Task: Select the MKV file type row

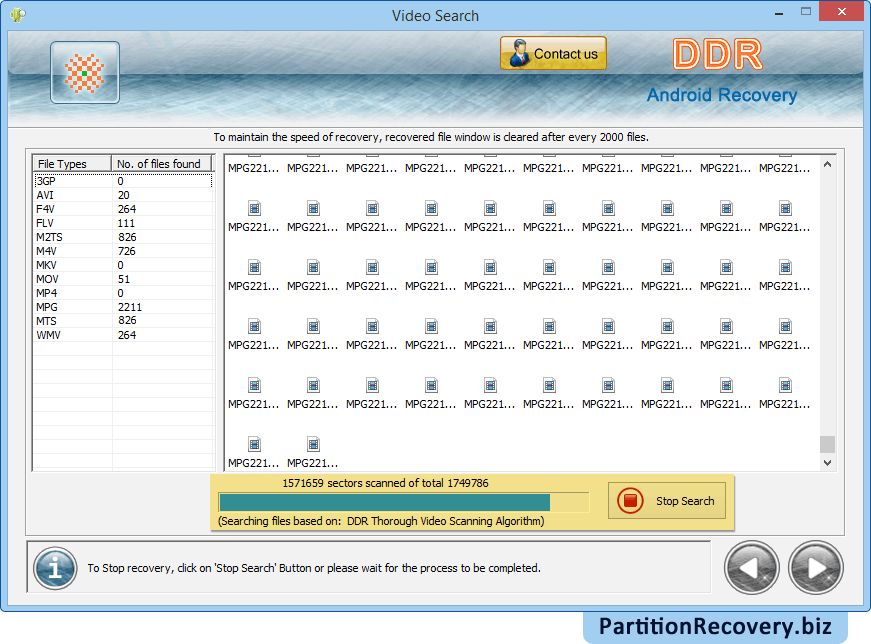Action: (x=123, y=265)
